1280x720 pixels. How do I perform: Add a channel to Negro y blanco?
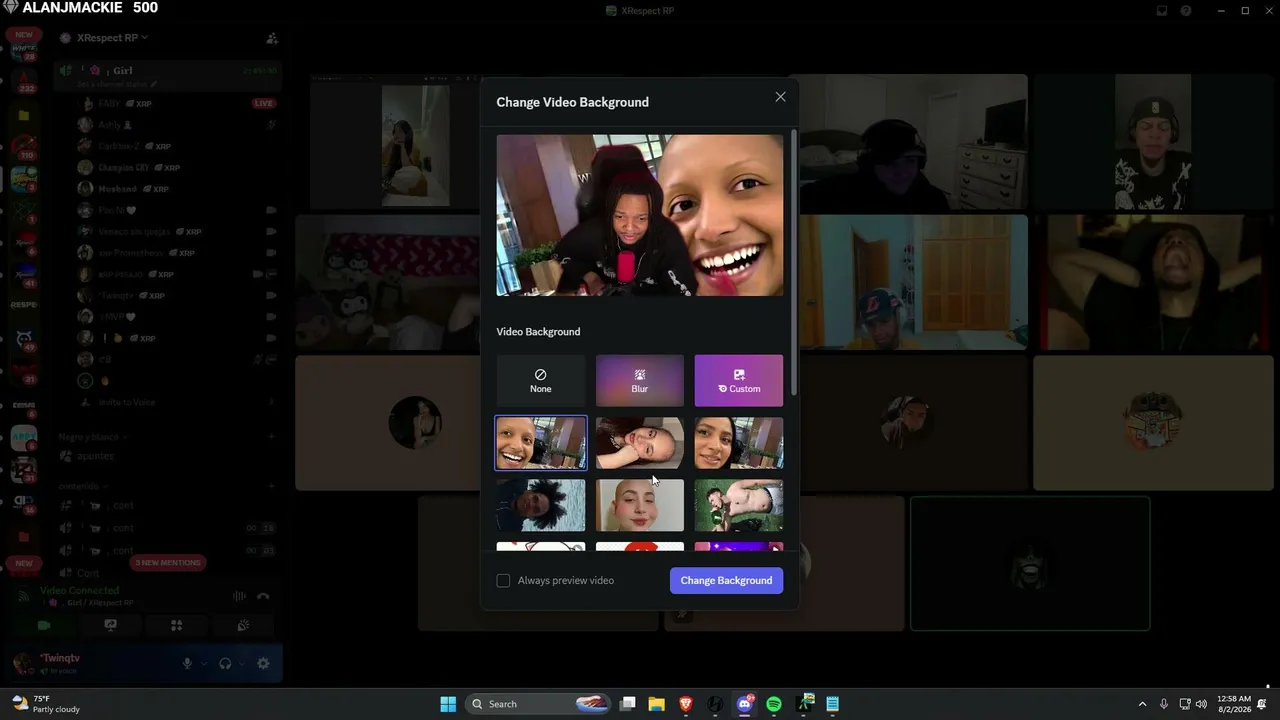[271, 437]
